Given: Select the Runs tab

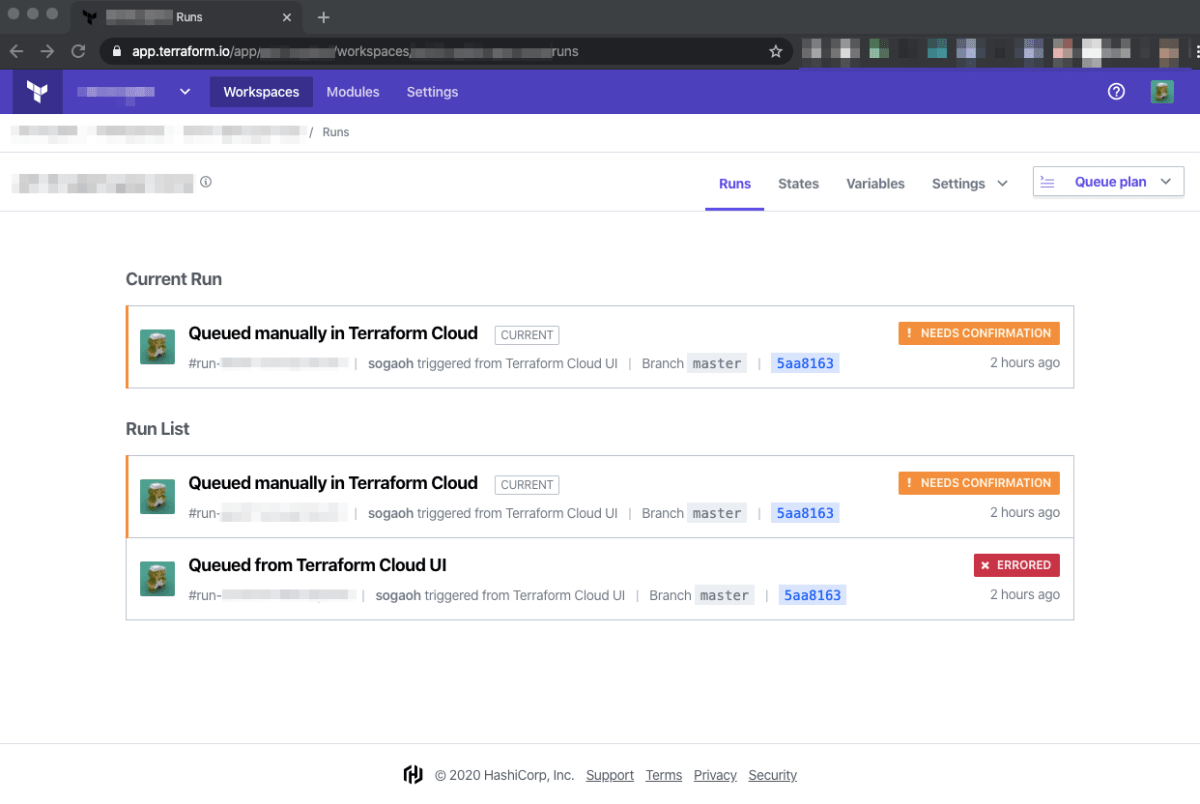Looking at the screenshot, I should click(x=735, y=184).
